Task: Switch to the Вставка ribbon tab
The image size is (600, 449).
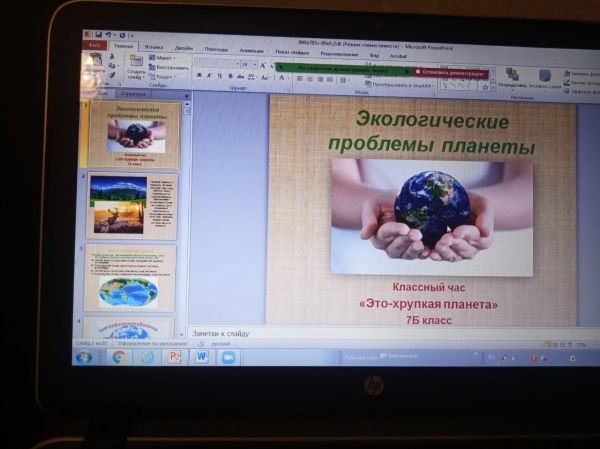Action: coord(153,47)
